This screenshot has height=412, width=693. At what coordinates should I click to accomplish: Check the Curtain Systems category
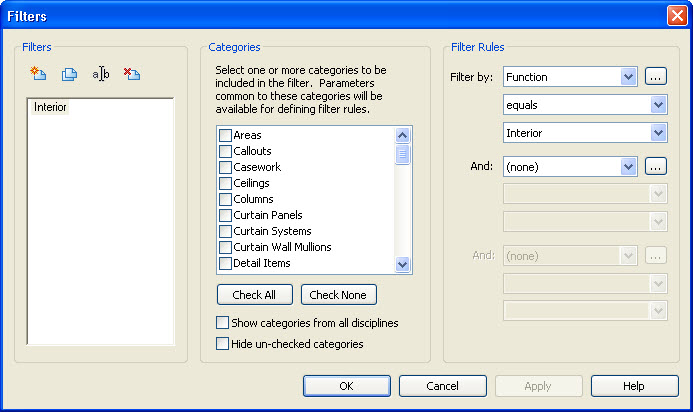225,231
